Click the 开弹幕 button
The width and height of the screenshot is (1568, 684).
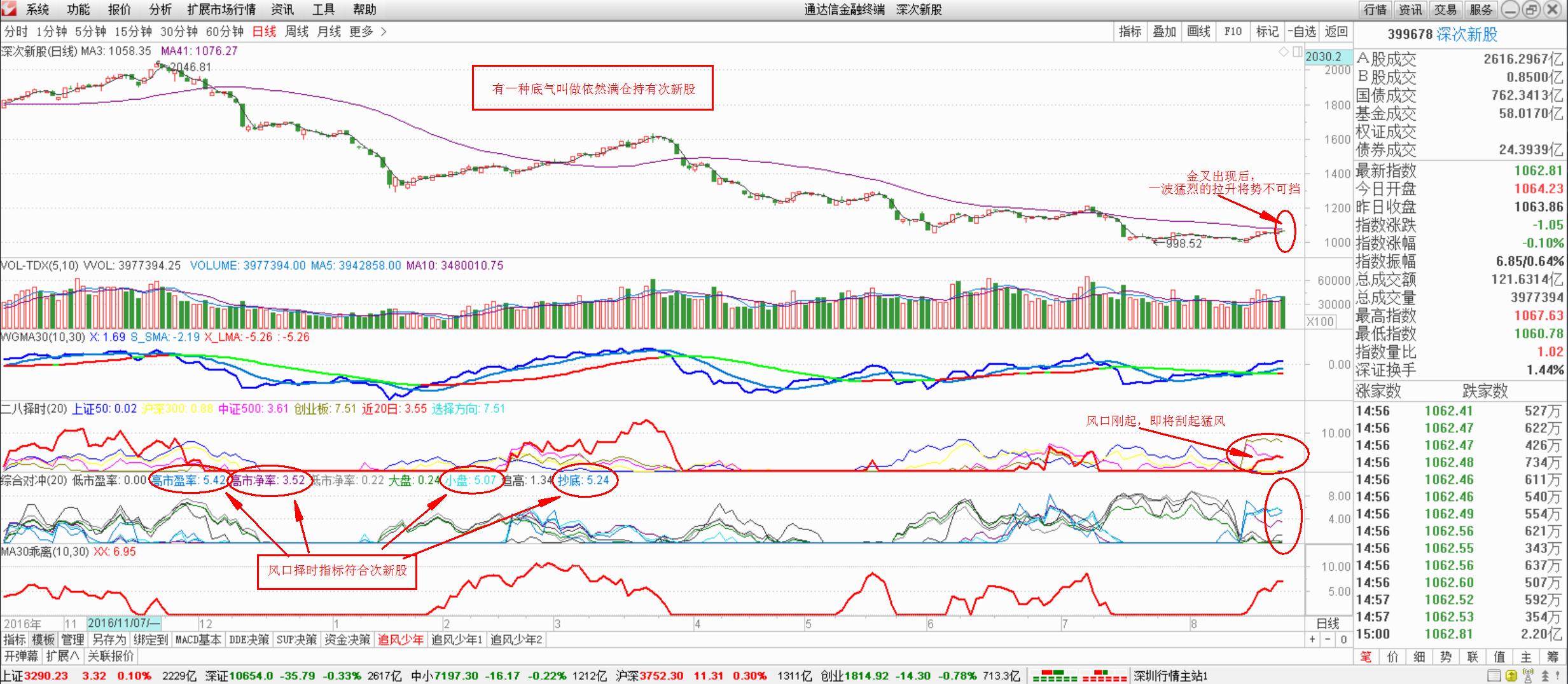pos(22,656)
